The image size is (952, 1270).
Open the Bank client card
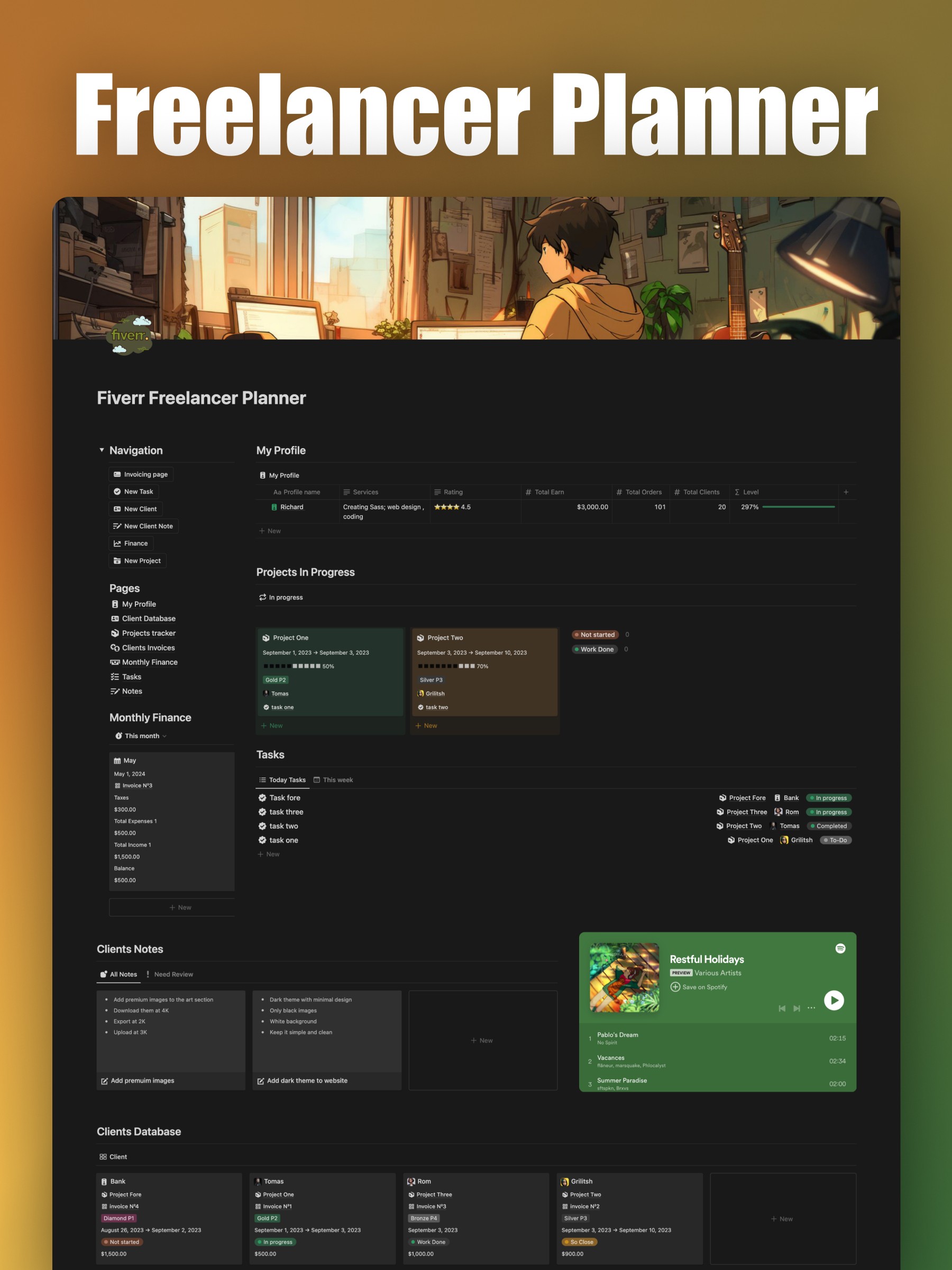169,1218
